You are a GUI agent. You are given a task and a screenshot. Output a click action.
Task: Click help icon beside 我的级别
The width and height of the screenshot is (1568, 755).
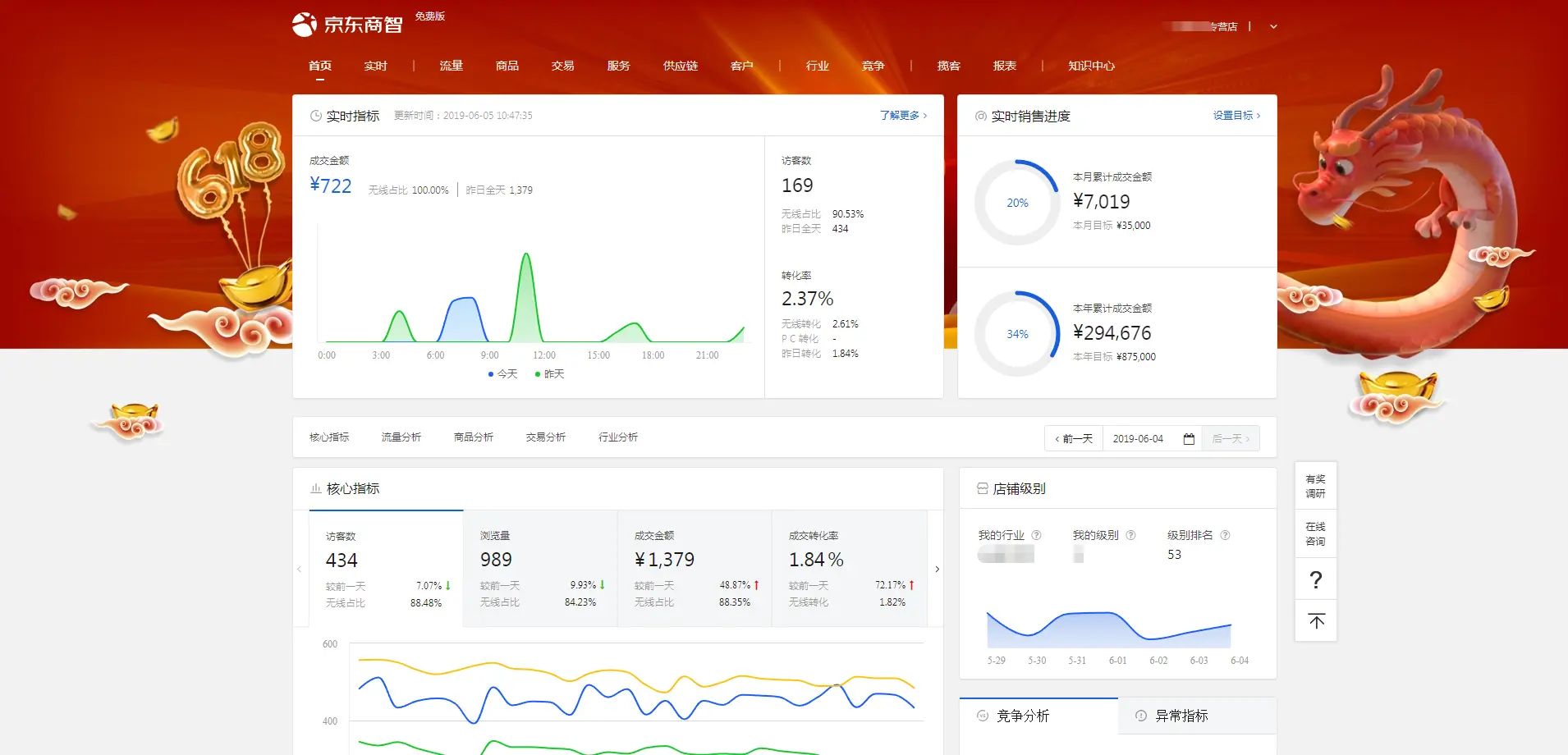pos(1130,535)
